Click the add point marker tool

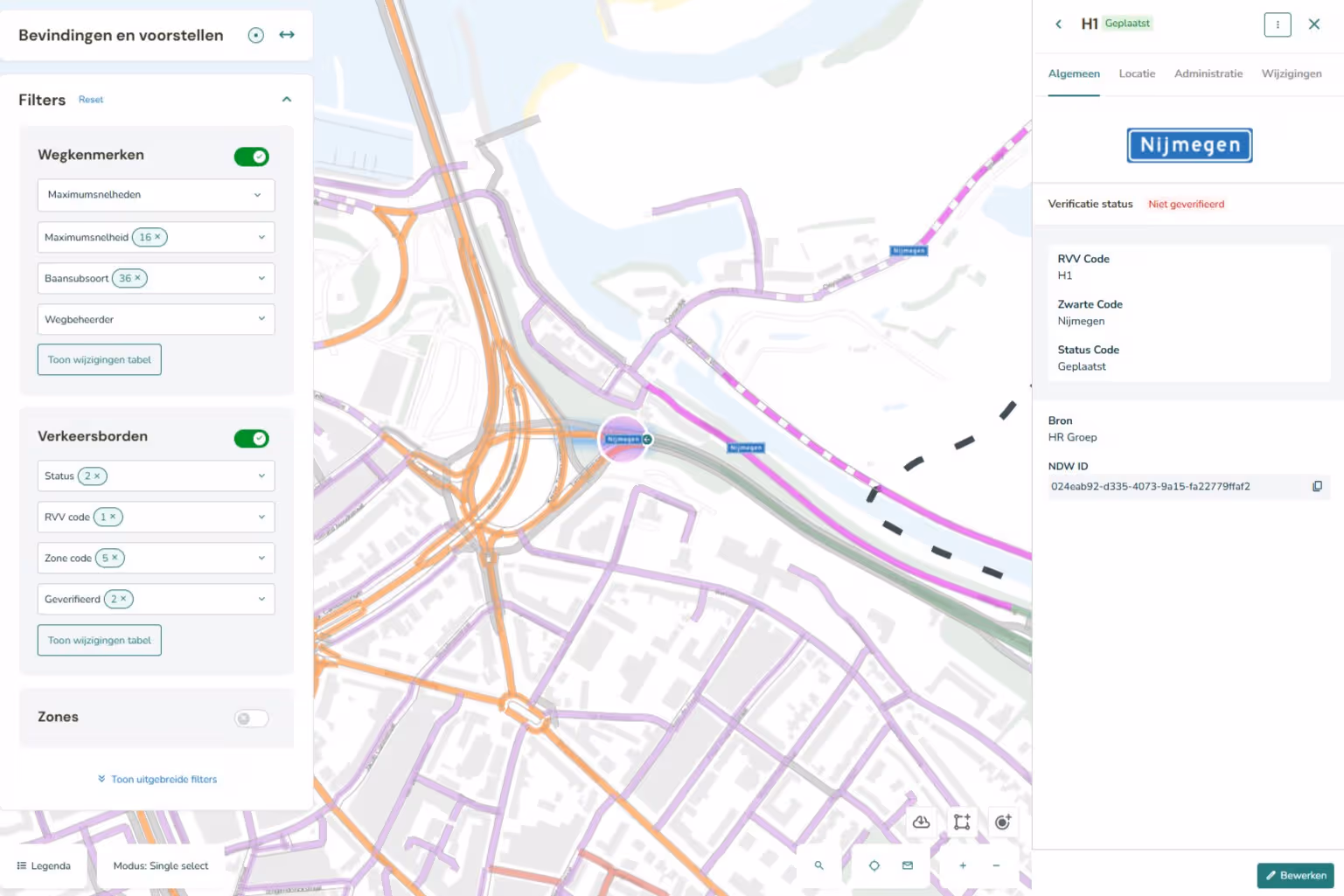point(1003,822)
